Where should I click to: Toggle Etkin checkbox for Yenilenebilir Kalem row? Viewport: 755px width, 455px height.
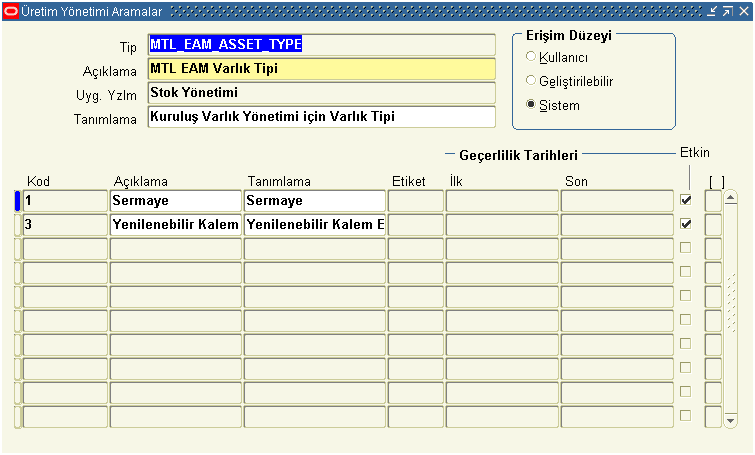tap(686, 224)
